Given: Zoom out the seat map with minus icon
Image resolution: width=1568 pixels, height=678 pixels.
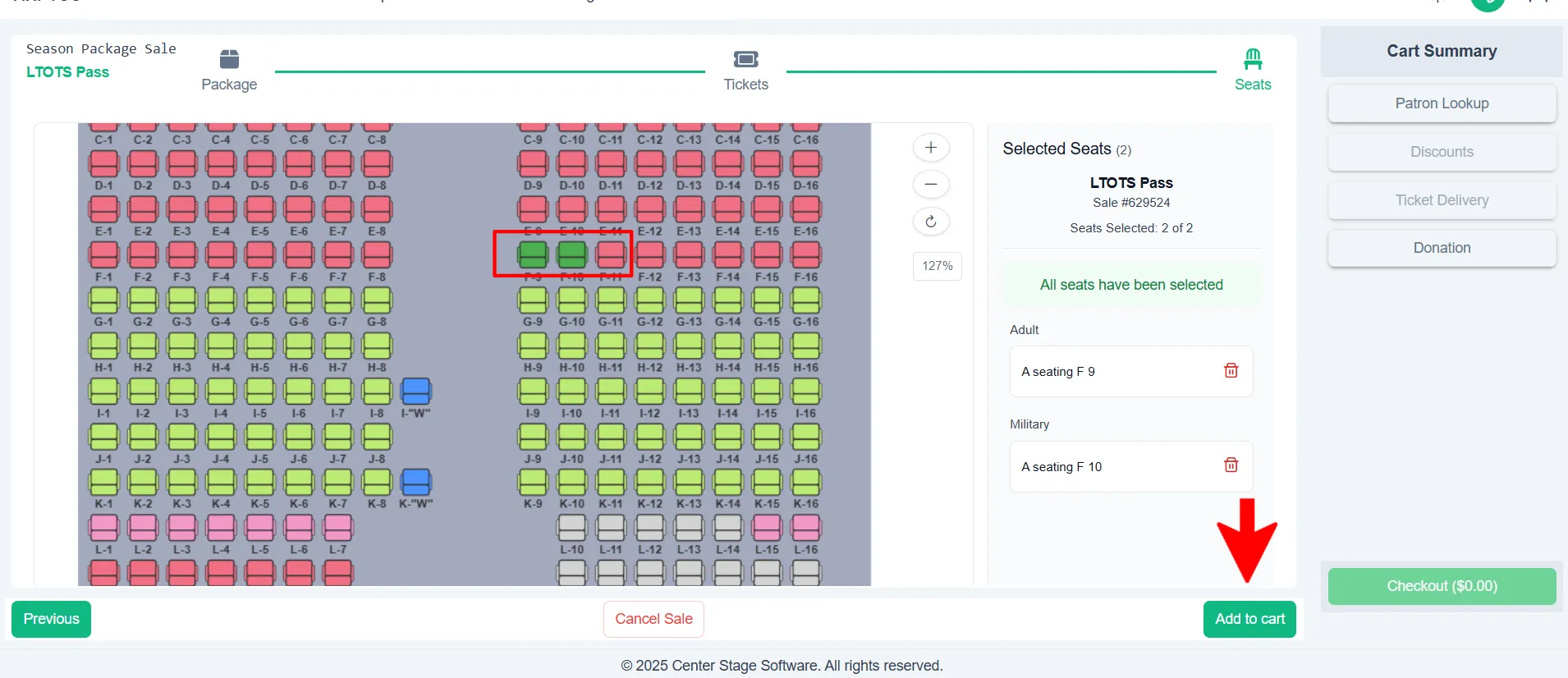Looking at the screenshot, I should (x=931, y=185).
